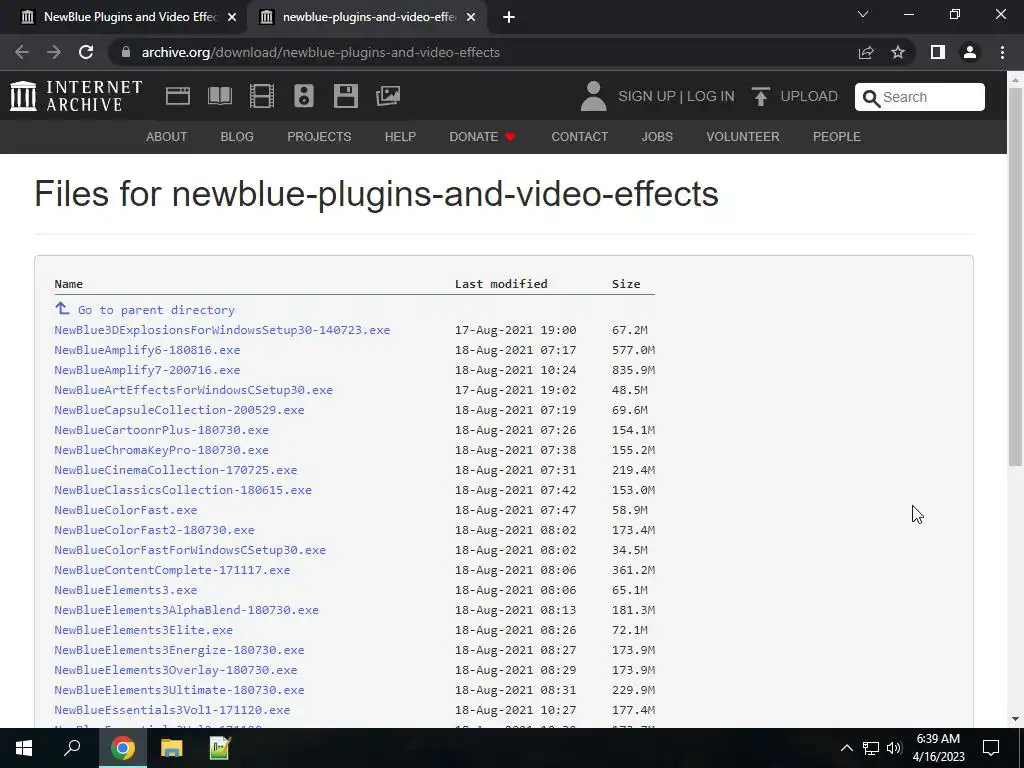Open the CONTACT menu item
The height and width of the screenshot is (768, 1024).
point(580,136)
